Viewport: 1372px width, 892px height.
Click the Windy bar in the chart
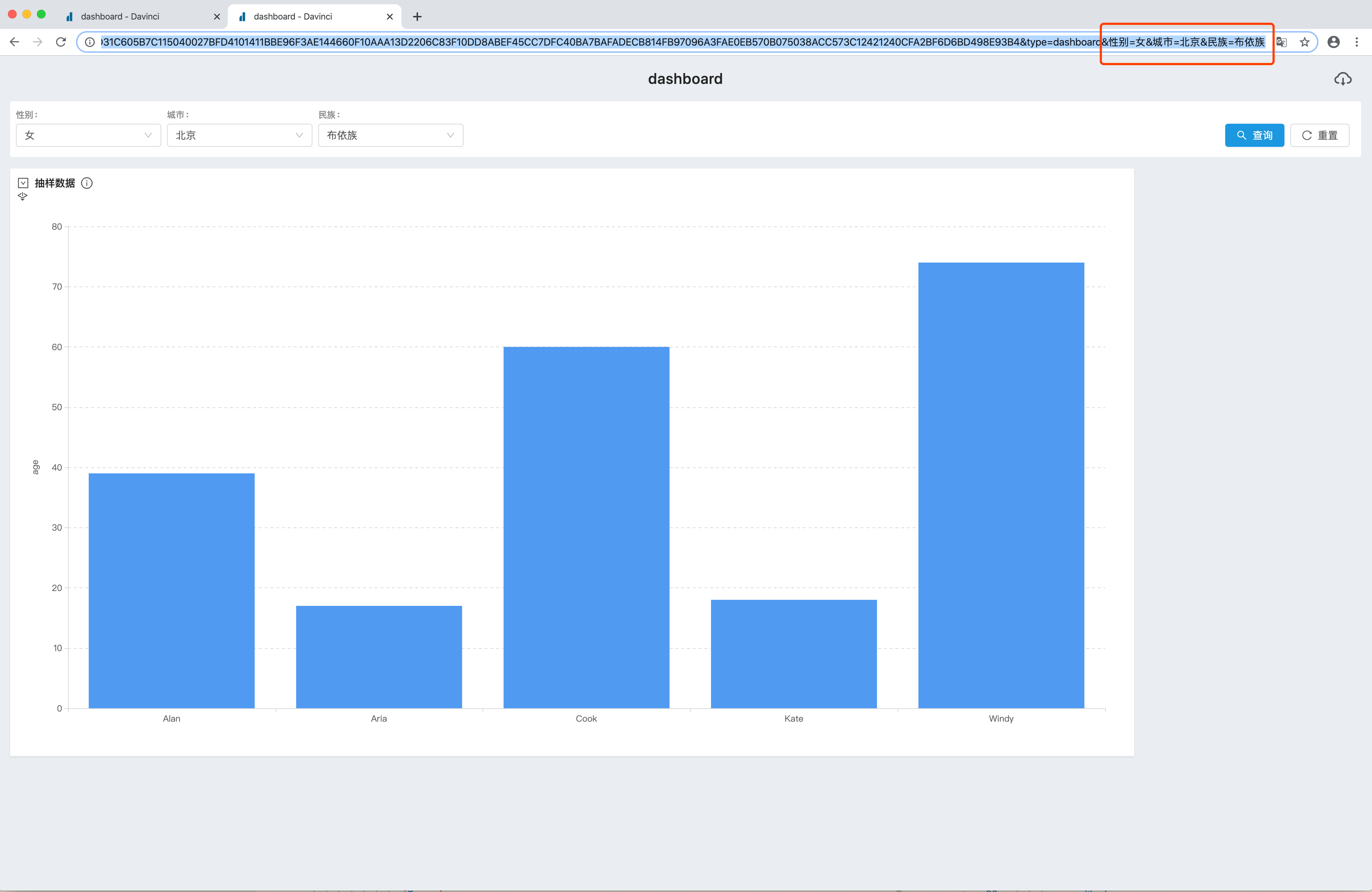click(x=1001, y=484)
